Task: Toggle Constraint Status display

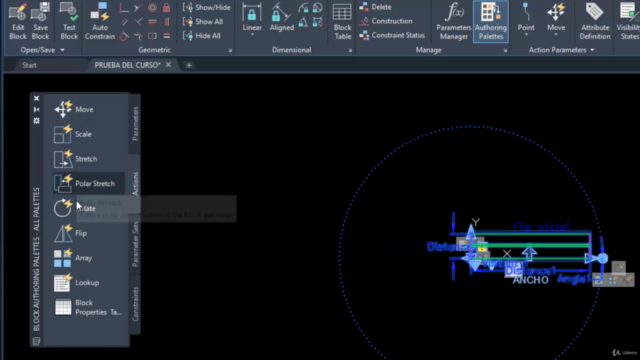Action: (392, 35)
